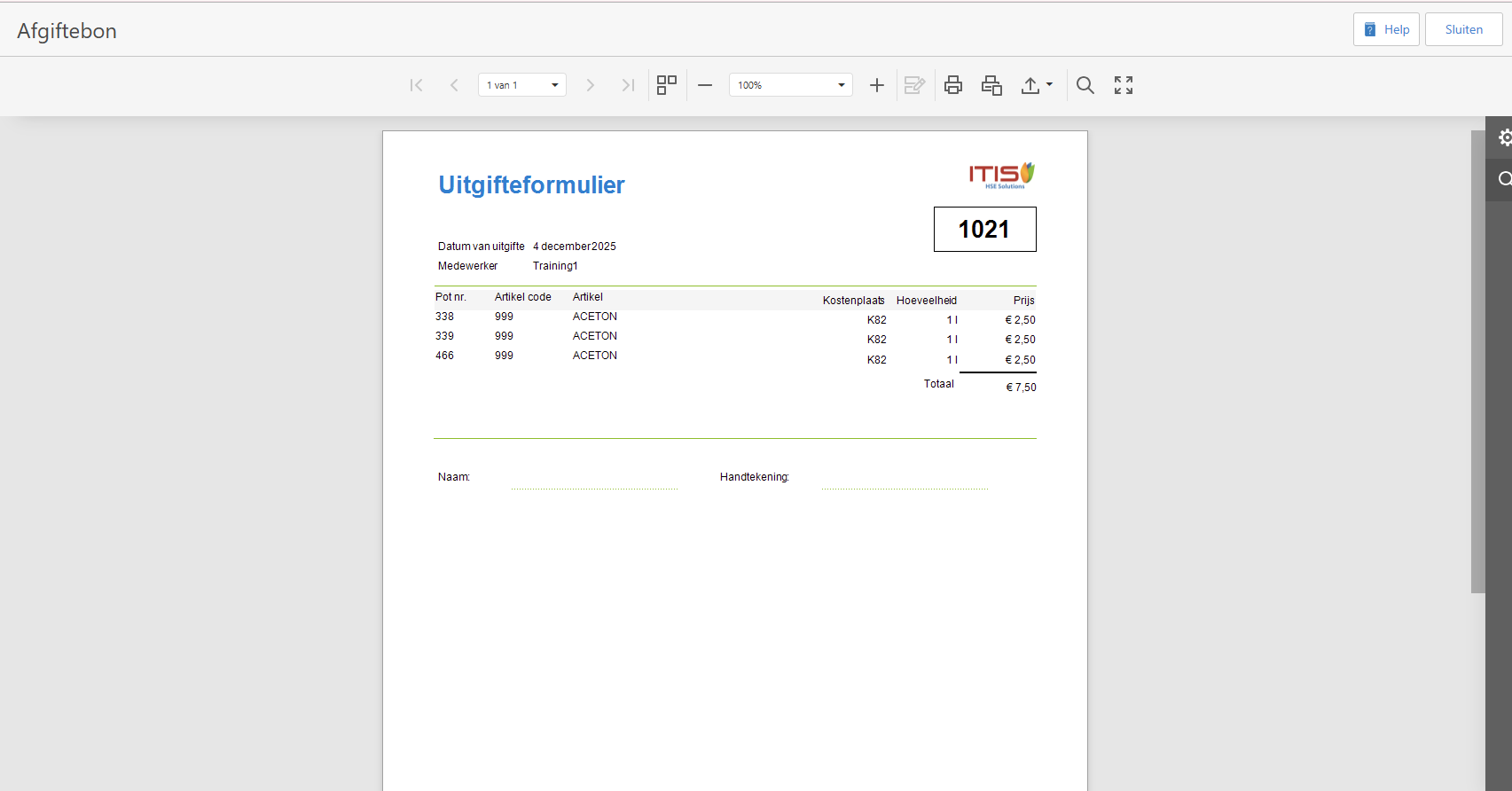Toggle multi-page view mode

tap(666, 85)
